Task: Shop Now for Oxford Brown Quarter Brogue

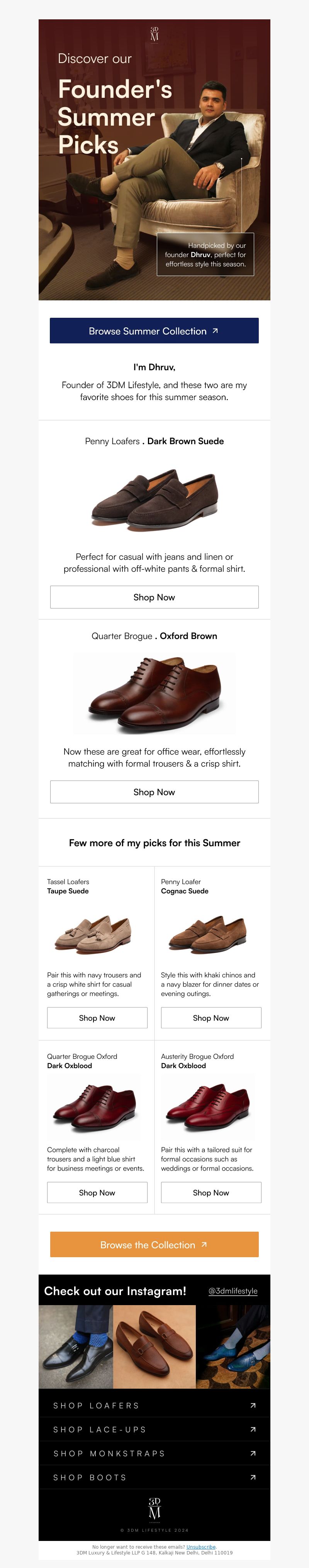Action: click(x=154, y=792)
